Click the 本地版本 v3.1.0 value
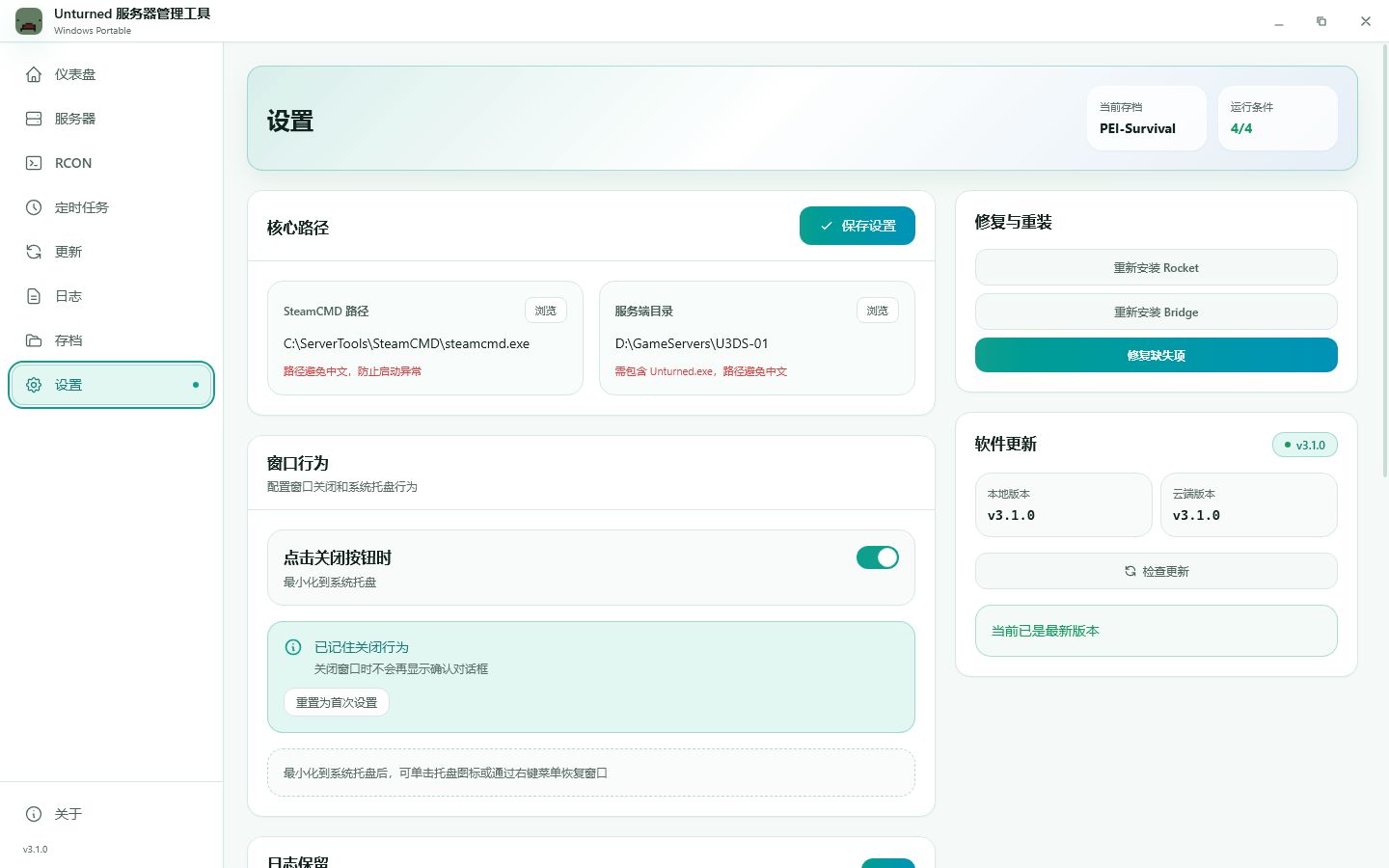Screen dimensions: 1389x868 click(x=1011, y=515)
